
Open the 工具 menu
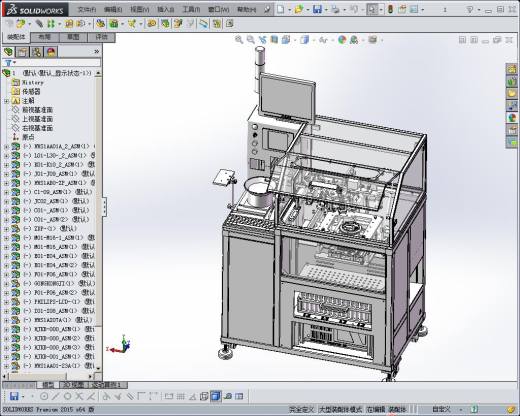[191, 9]
